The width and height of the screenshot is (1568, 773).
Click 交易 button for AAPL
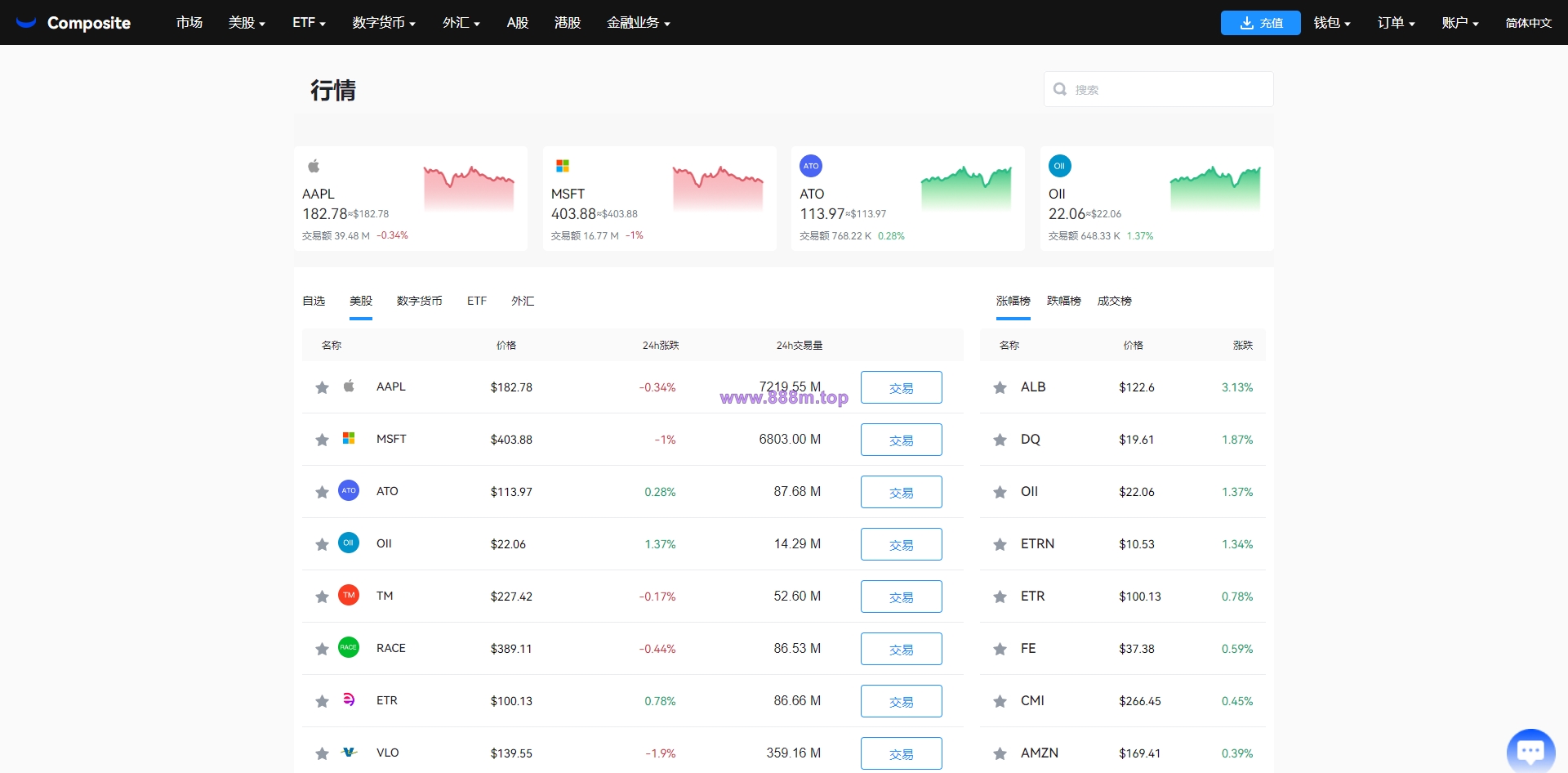pyautogui.click(x=901, y=387)
